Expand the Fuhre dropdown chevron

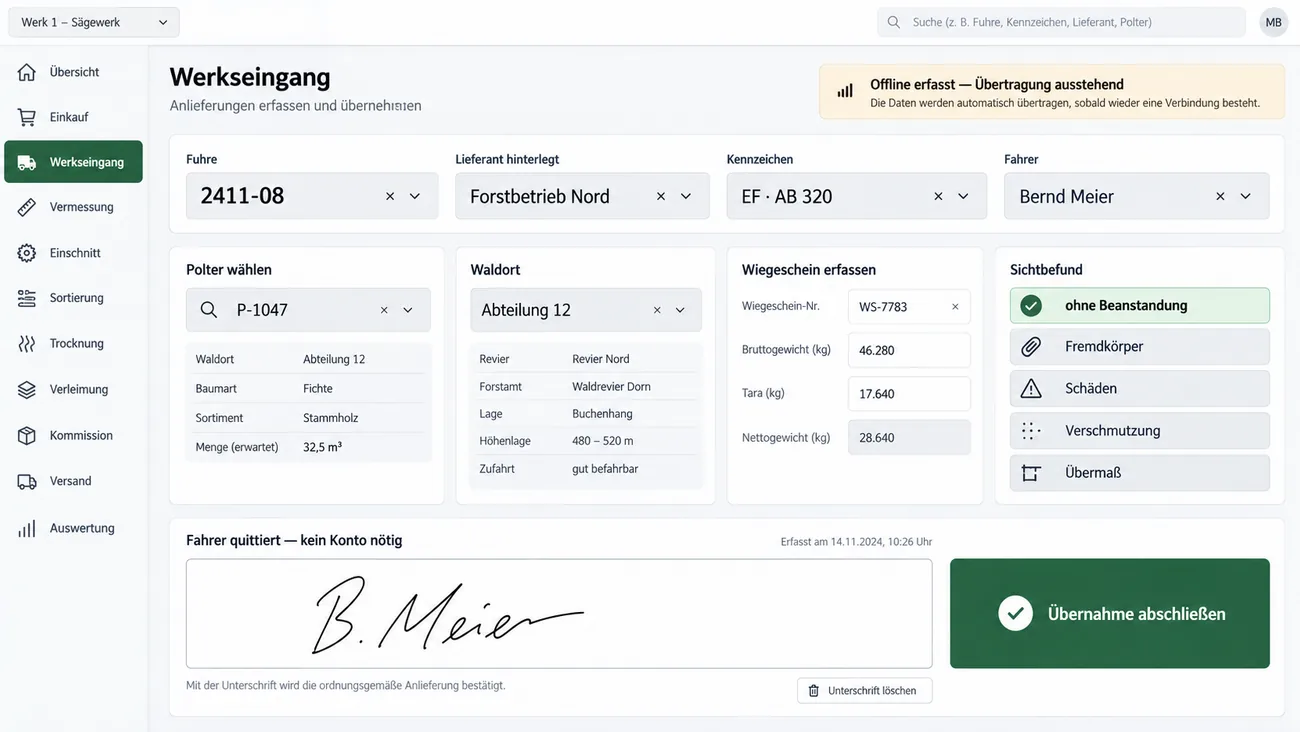(x=415, y=196)
